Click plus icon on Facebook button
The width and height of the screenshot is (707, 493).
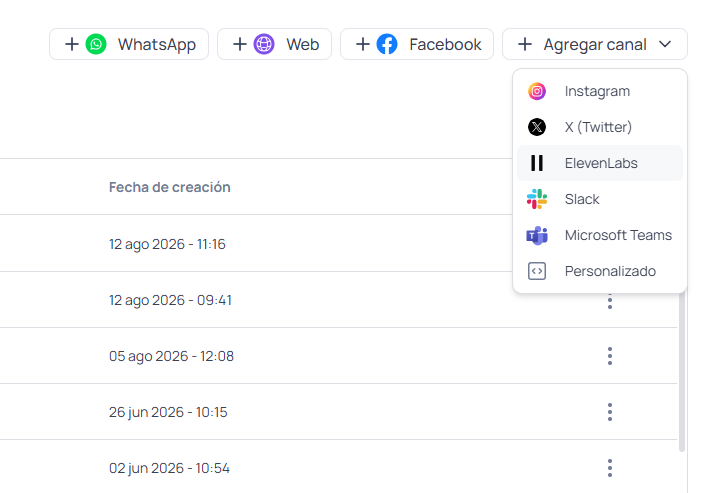363,44
